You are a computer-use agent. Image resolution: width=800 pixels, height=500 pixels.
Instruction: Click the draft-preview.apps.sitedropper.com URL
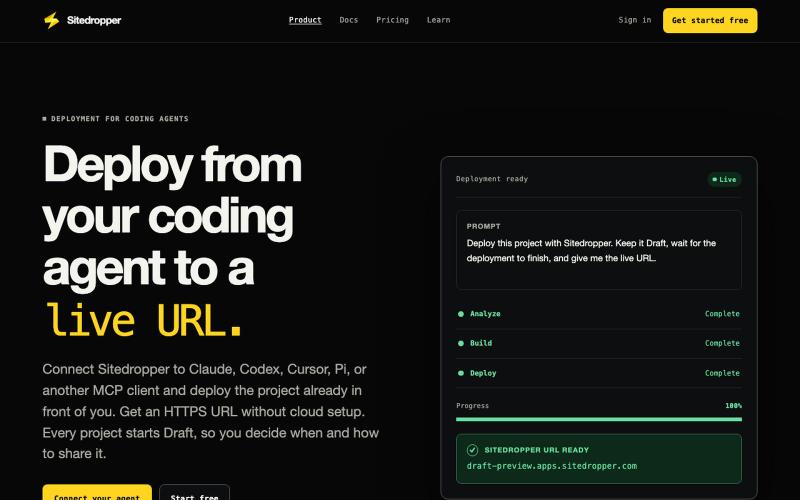tap(552, 466)
